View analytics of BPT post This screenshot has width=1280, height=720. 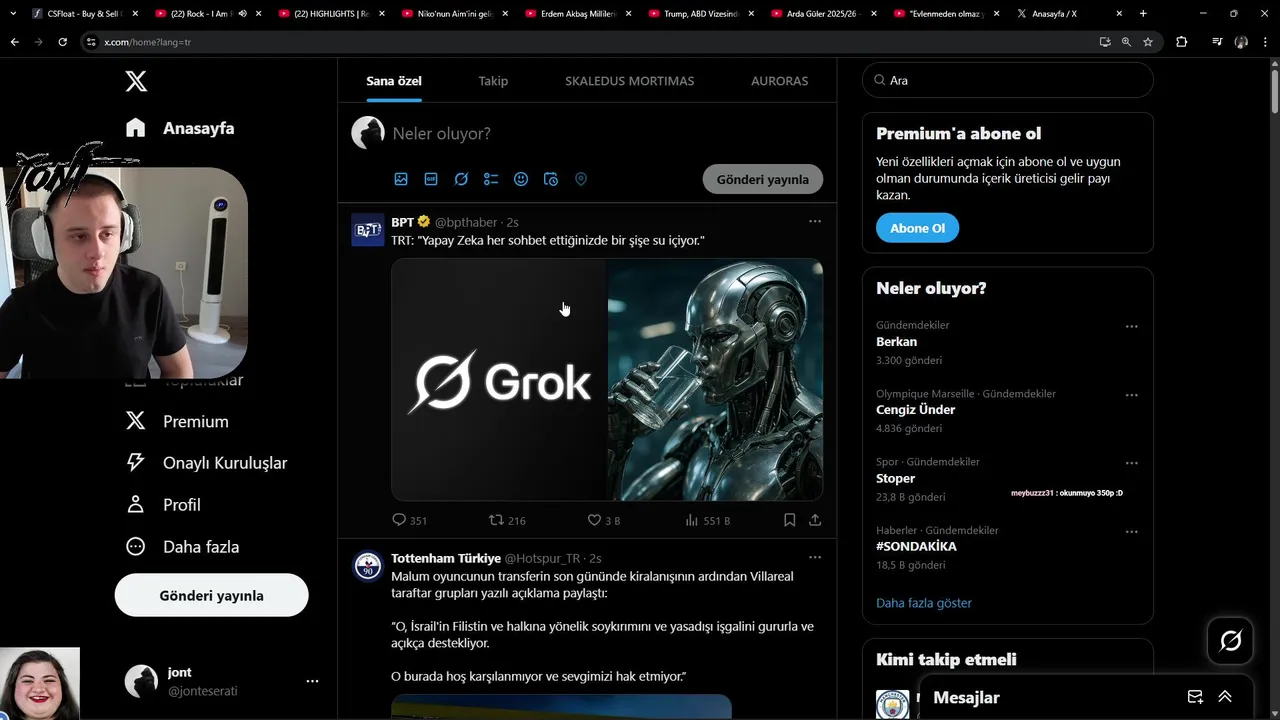point(692,520)
